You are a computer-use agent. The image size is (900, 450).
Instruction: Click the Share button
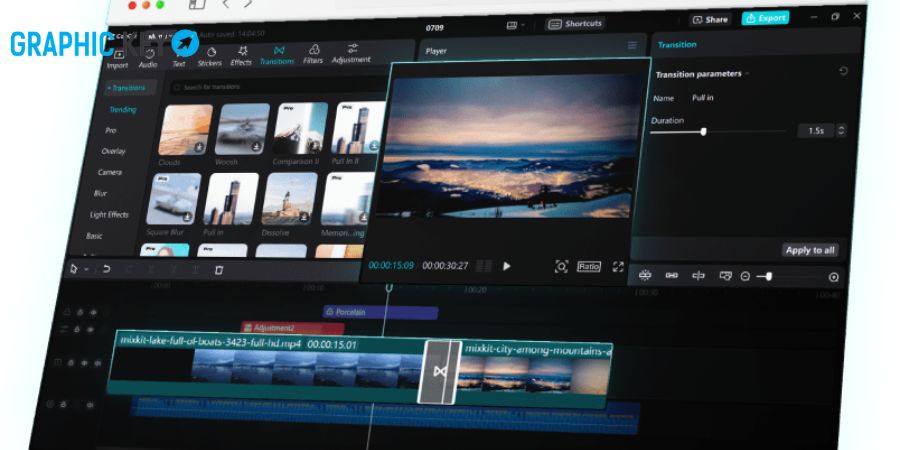[x=711, y=20]
